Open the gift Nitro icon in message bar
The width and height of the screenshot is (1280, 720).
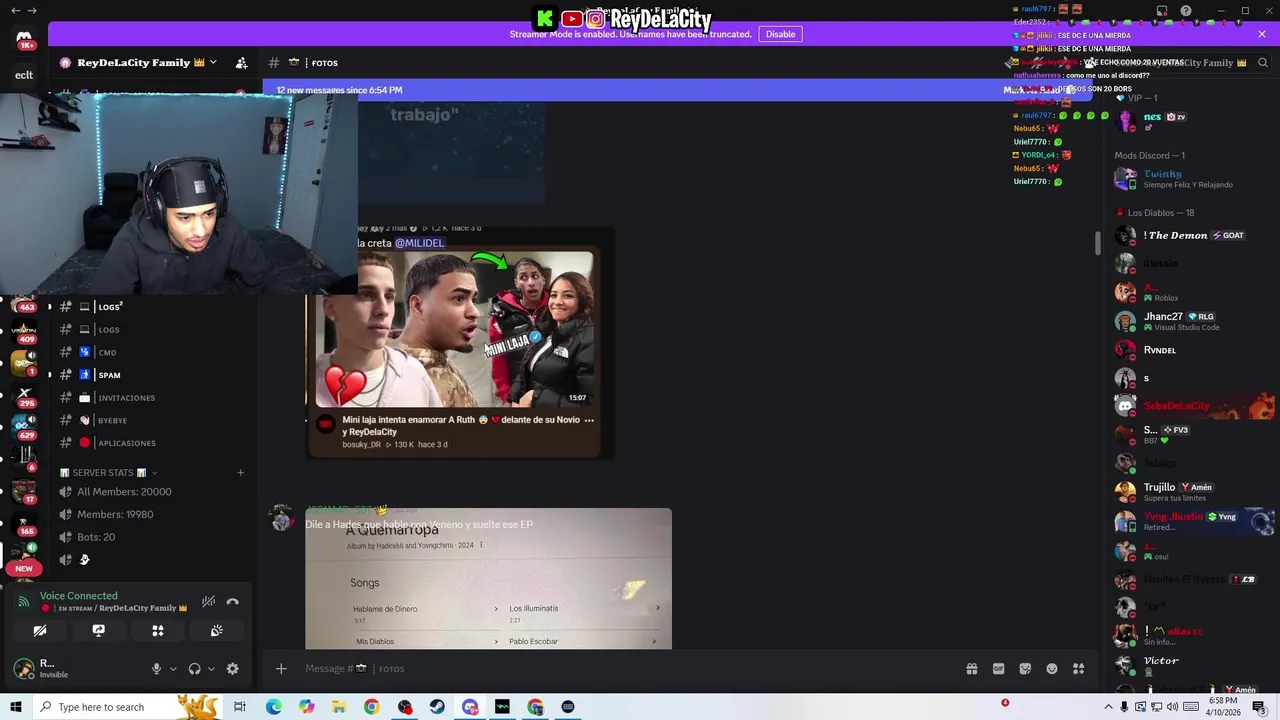point(971,668)
